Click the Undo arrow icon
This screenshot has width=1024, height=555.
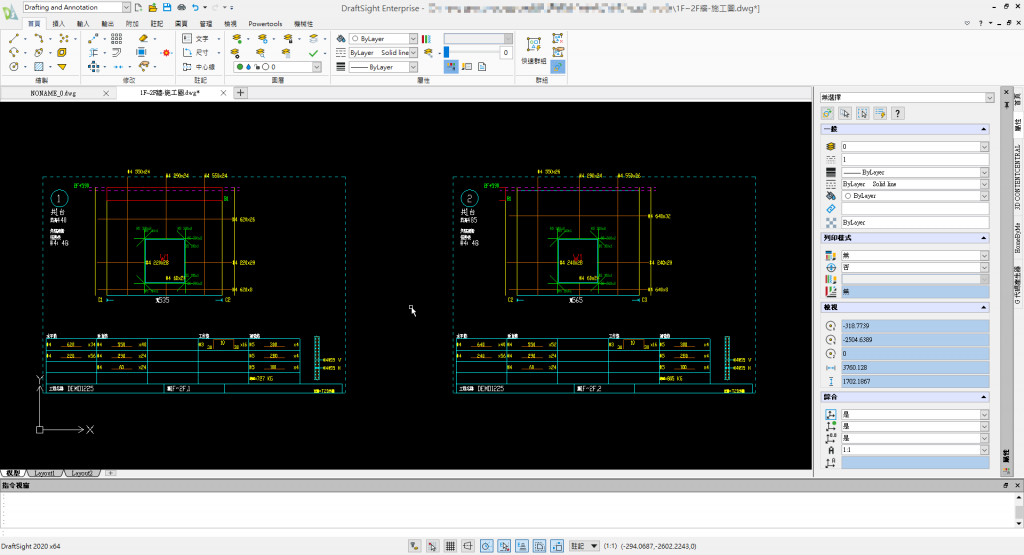[x=196, y=7]
